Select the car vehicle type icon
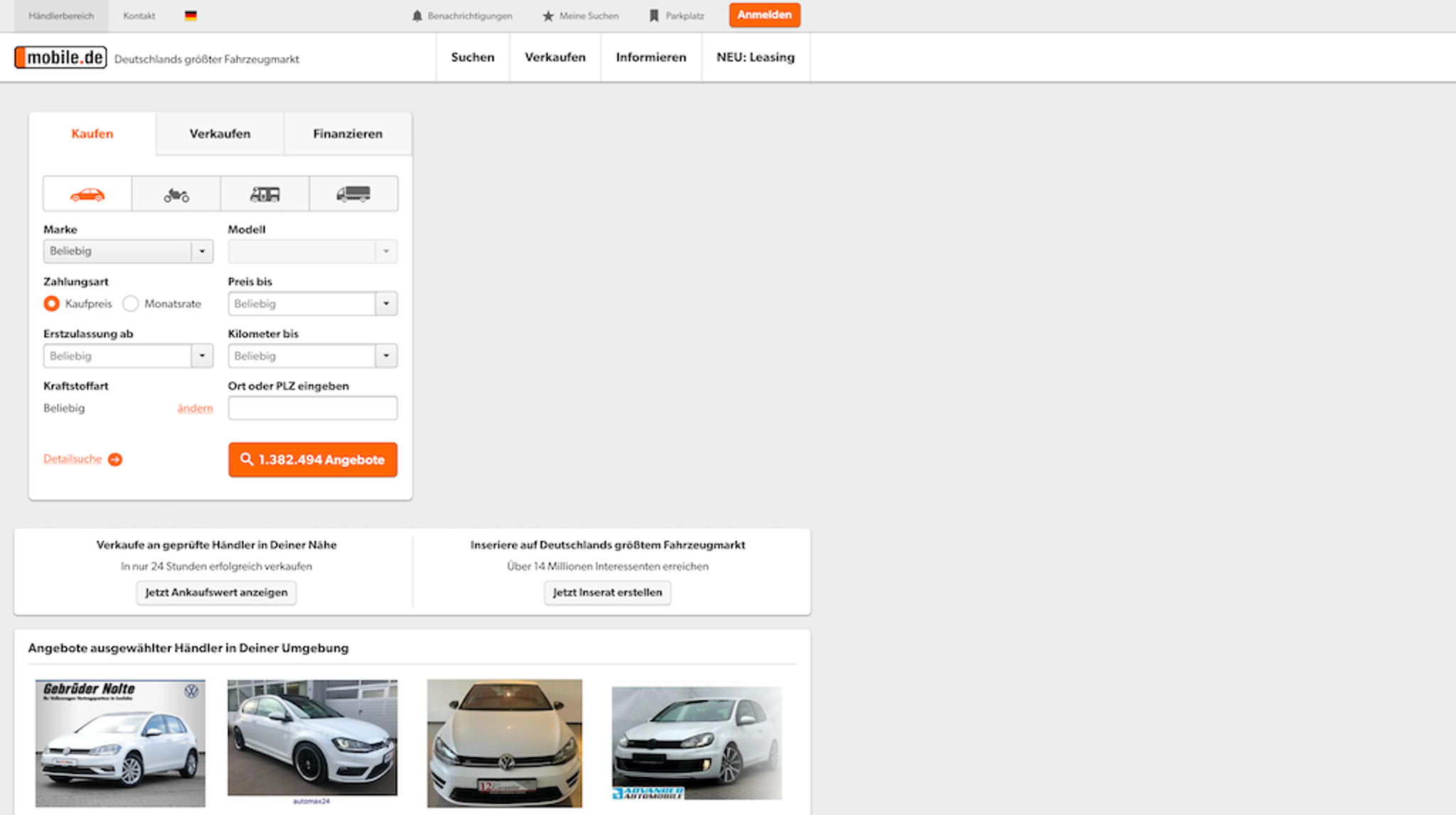 pyautogui.click(x=87, y=194)
